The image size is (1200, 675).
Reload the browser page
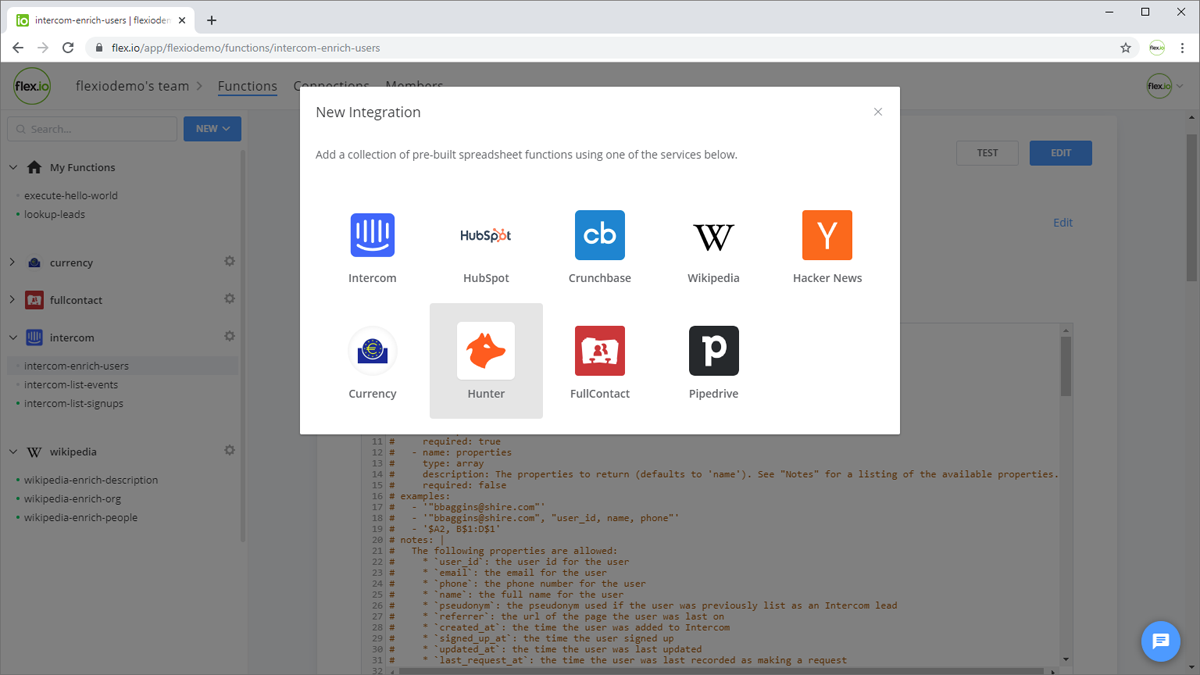[68, 47]
